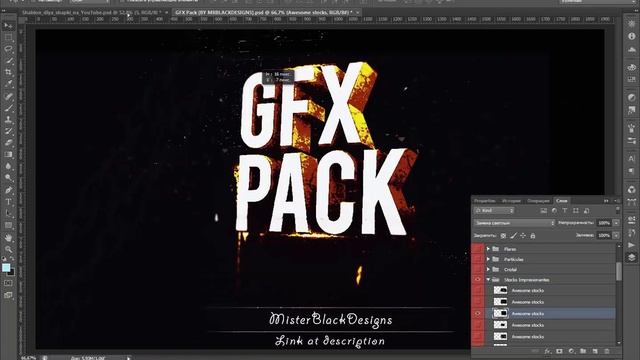Toggle lock position

tap(523, 236)
